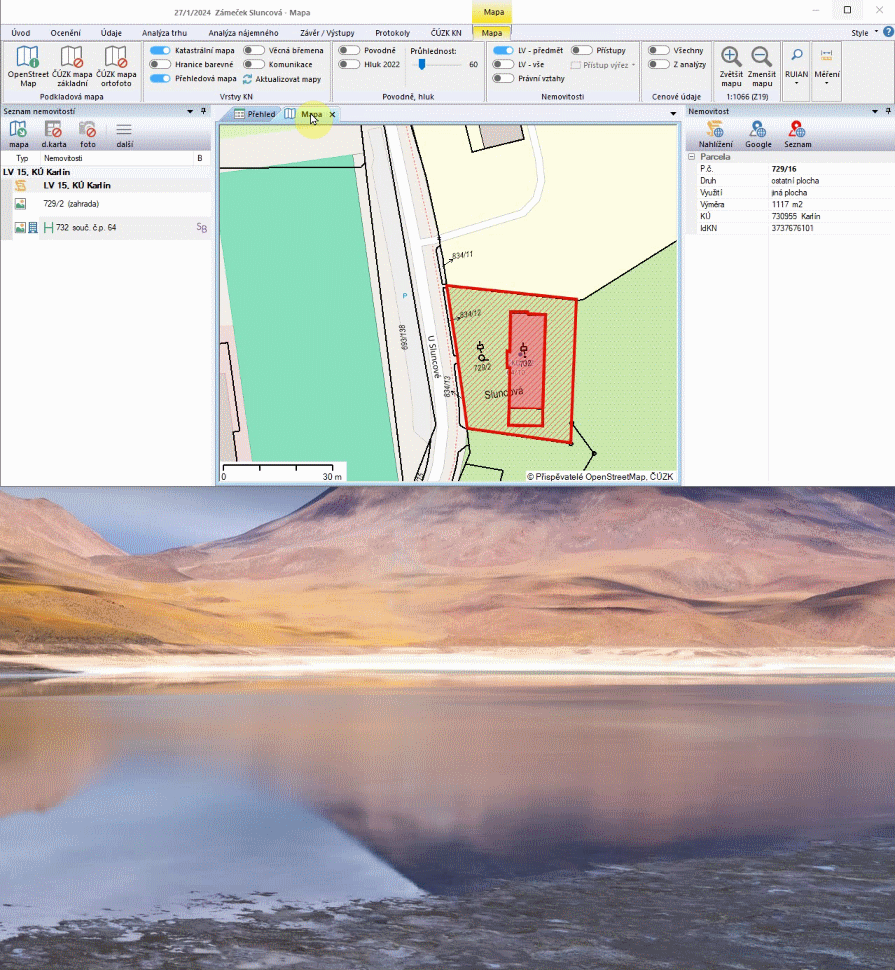
Task: Adjust the Průhlednost slider
Action: pyautogui.click(x=422, y=64)
